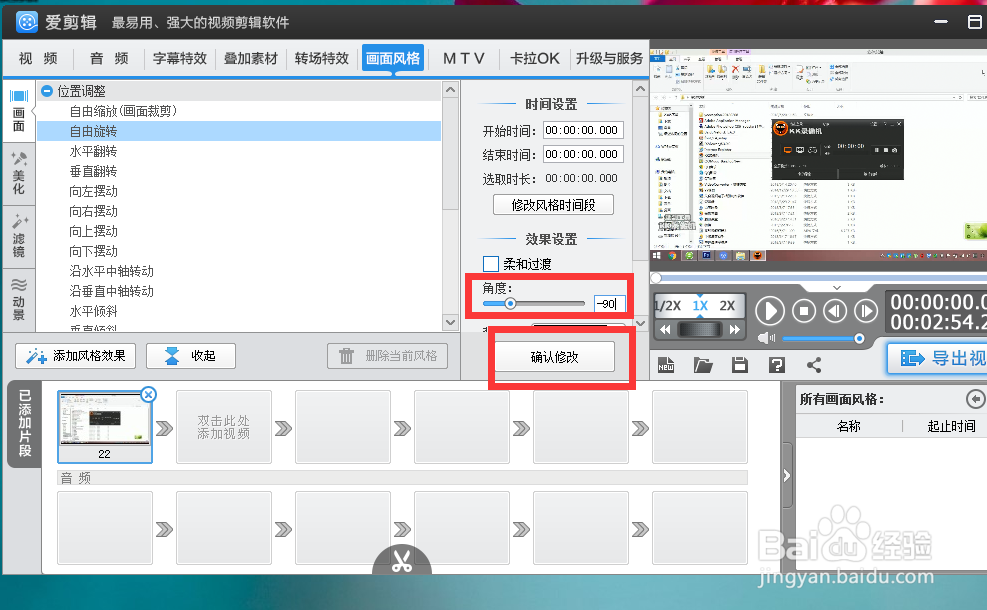Step to previous frame in player
This screenshot has width=987, height=610.
(835, 311)
